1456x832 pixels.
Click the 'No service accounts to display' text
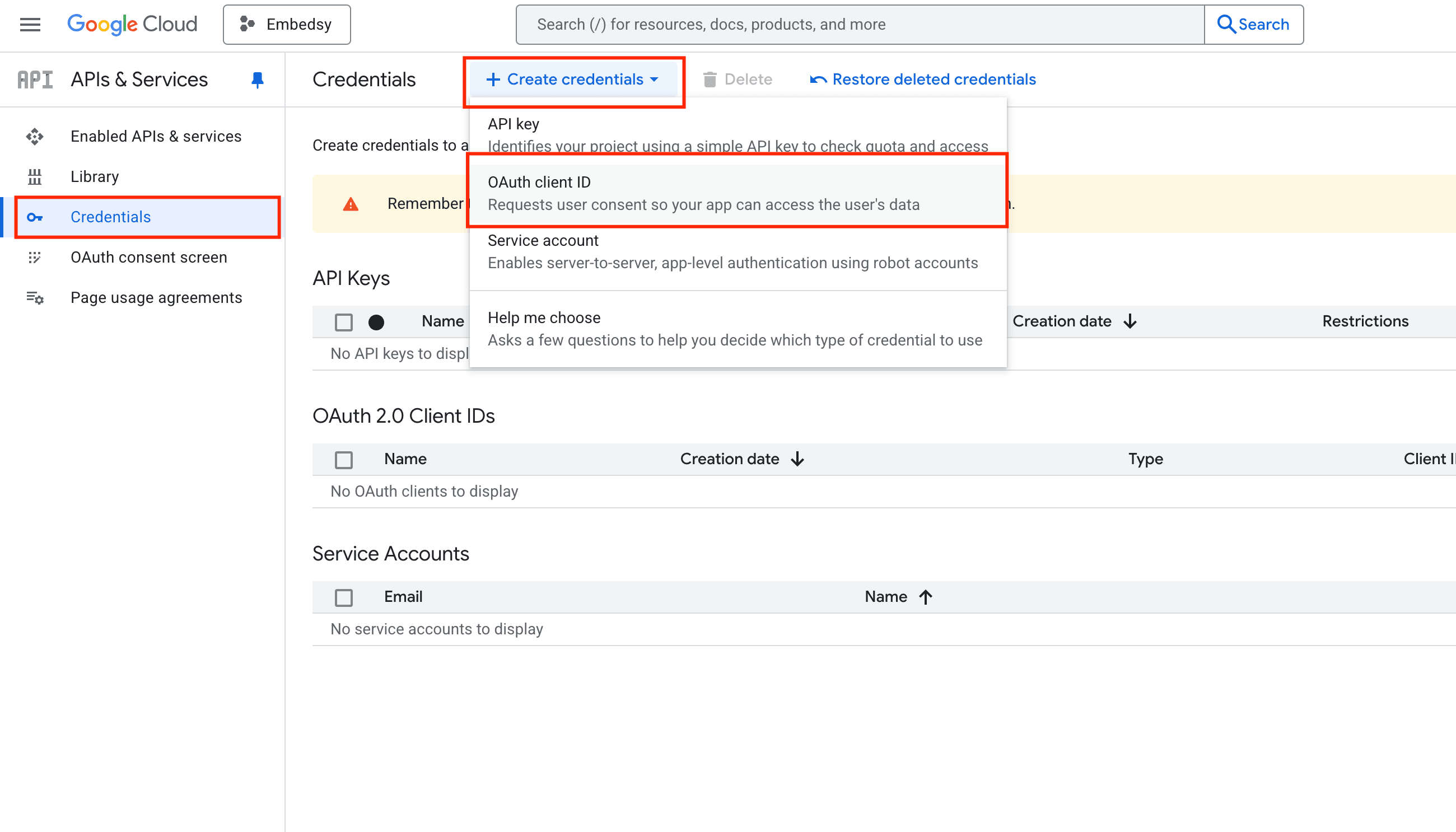437,629
